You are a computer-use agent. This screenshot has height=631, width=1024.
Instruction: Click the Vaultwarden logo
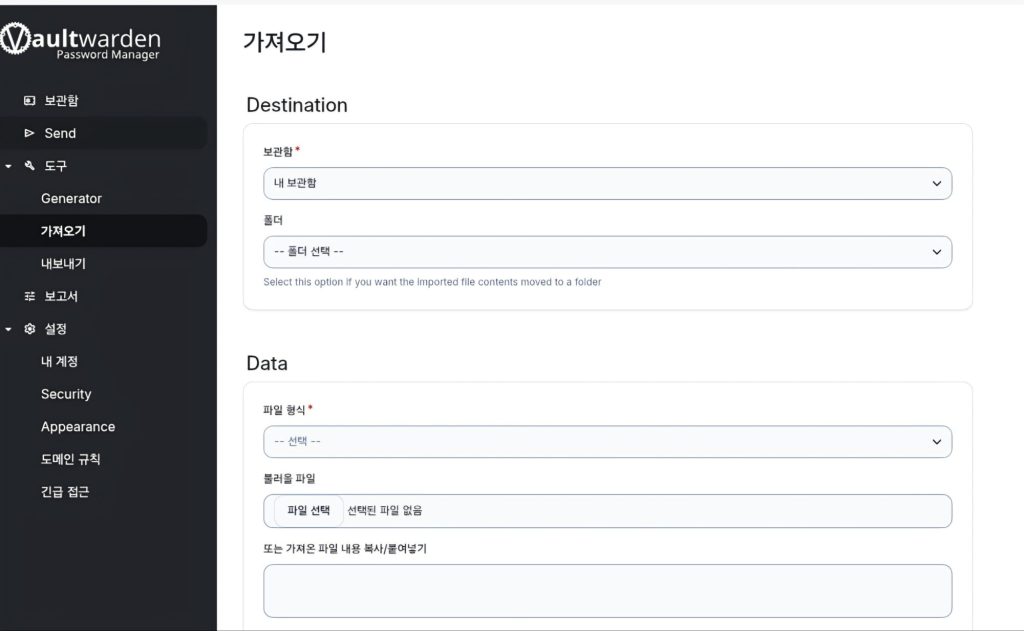coord(80,41)
